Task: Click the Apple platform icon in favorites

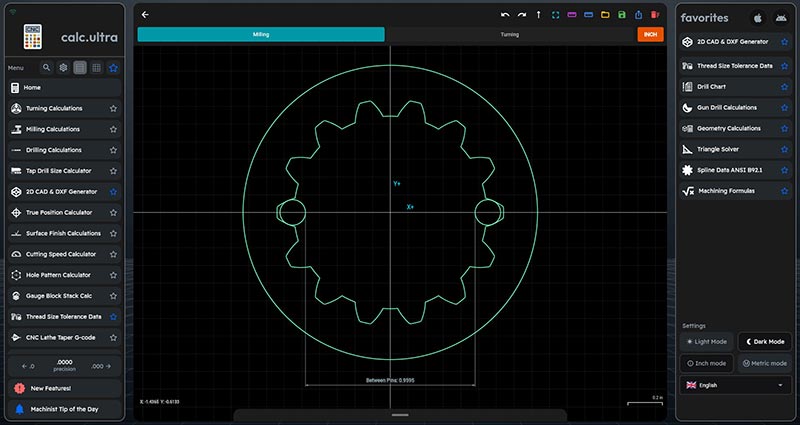Action: (758, 17)
